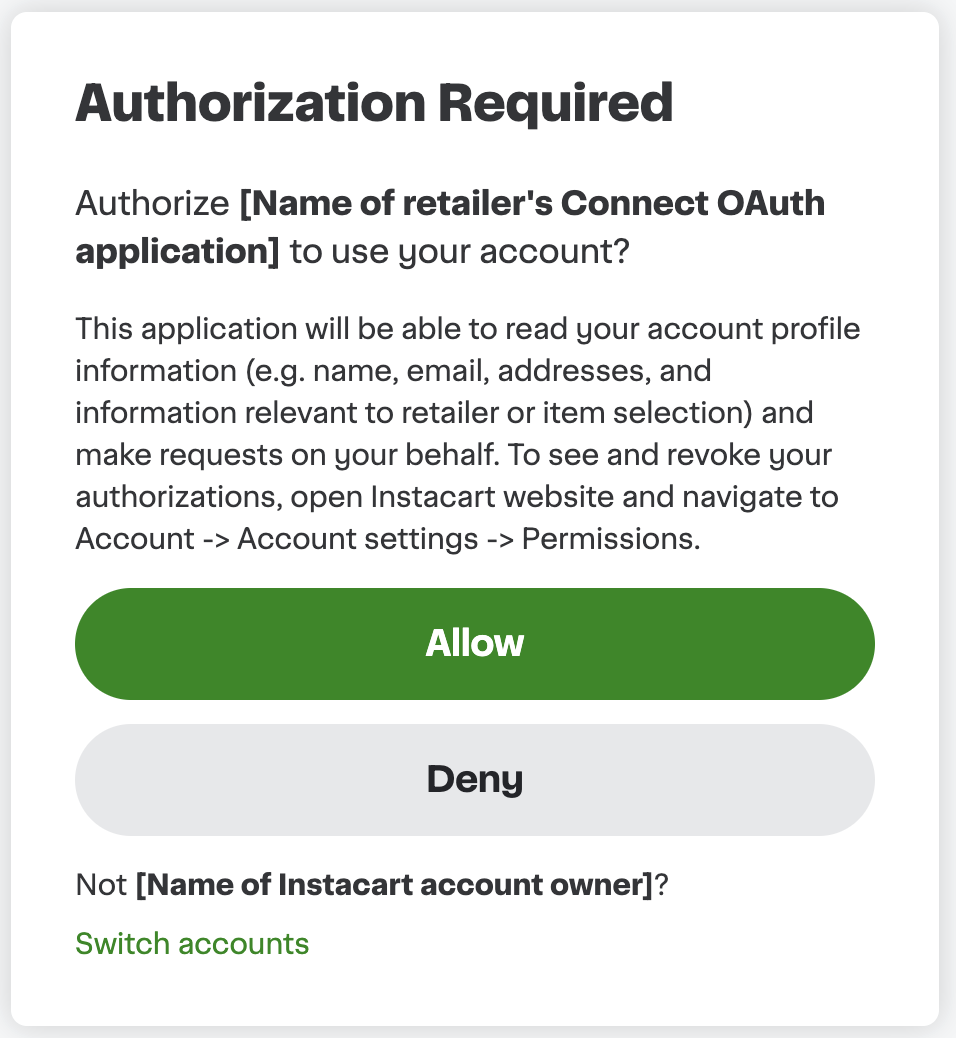Follow the Switch accounts link

192,943
